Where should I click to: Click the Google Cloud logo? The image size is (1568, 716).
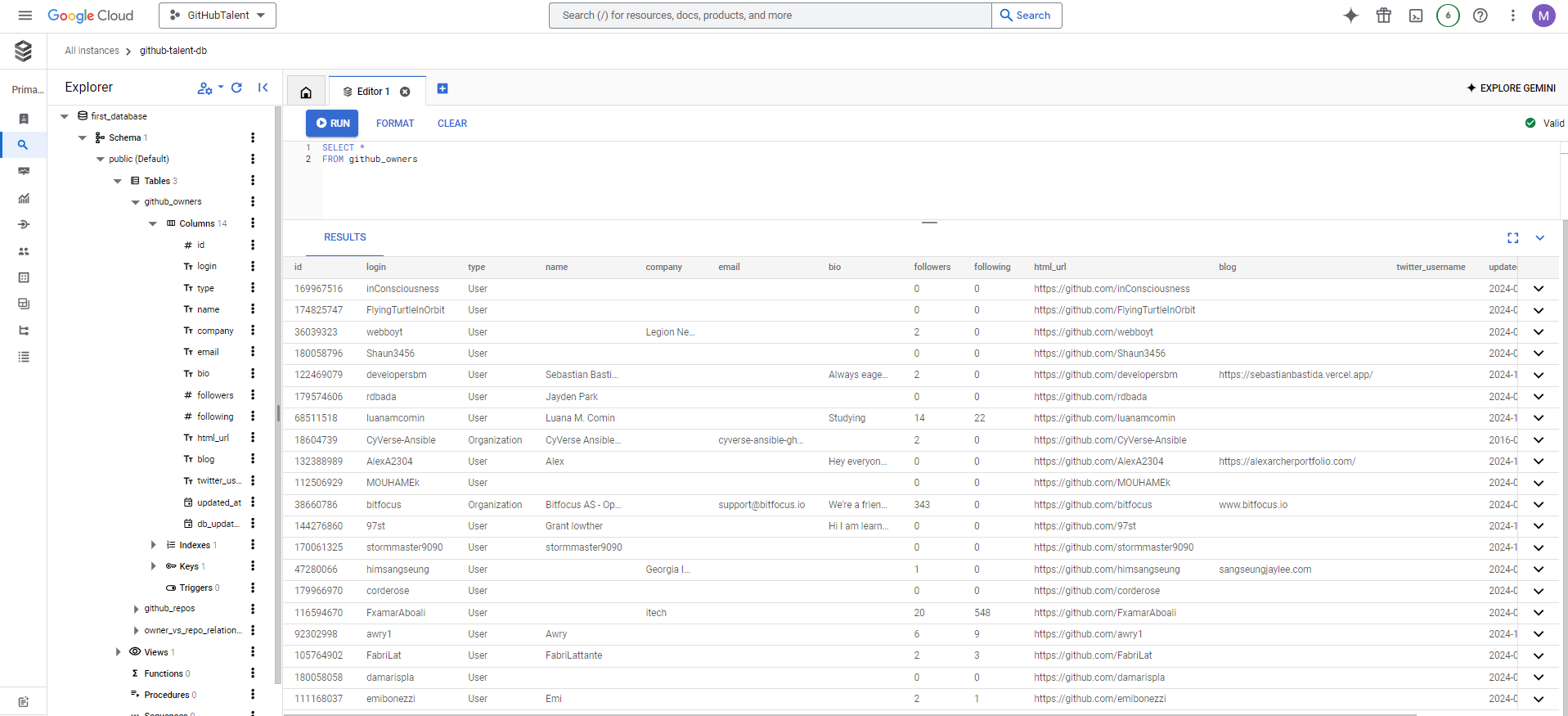pyautogui.click(x=90, y=16)
